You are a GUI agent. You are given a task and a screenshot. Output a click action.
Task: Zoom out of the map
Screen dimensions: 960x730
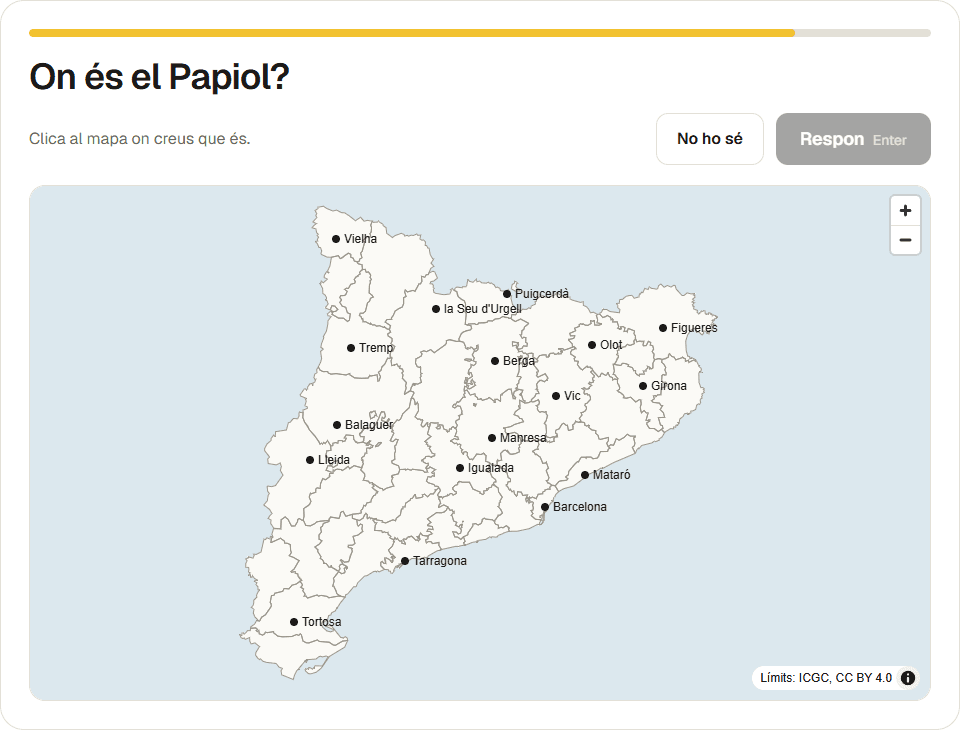pos(905,240)
